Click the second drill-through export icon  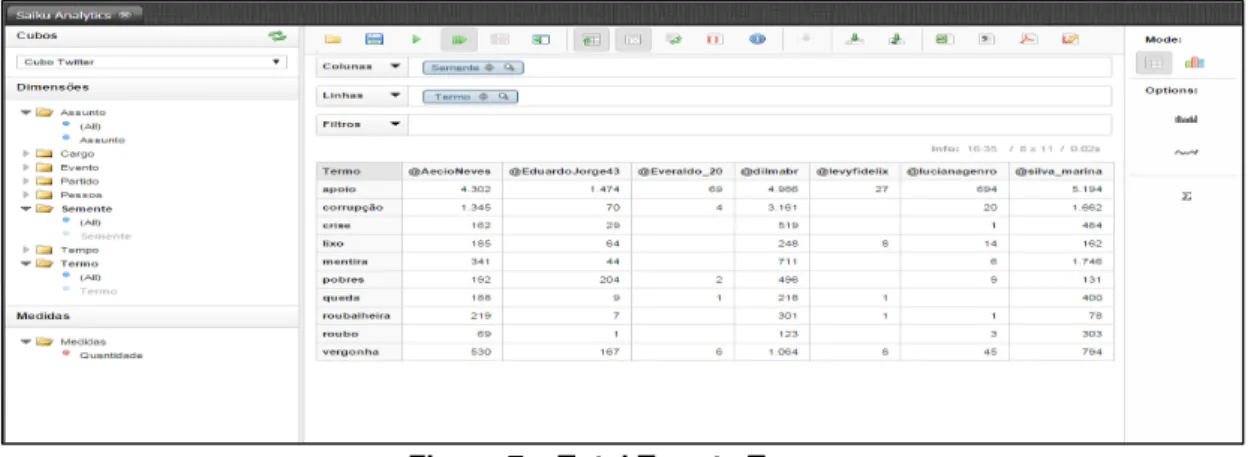pyautogui.click(x=896, y=39)
